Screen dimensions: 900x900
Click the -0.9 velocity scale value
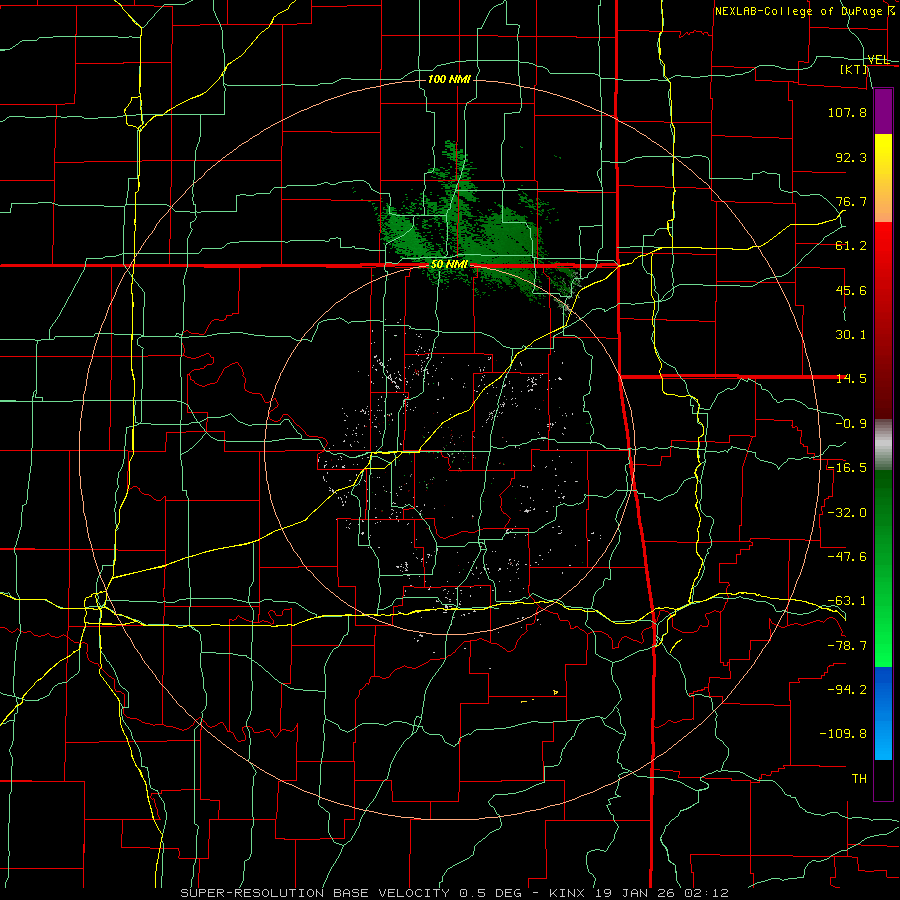851,424
